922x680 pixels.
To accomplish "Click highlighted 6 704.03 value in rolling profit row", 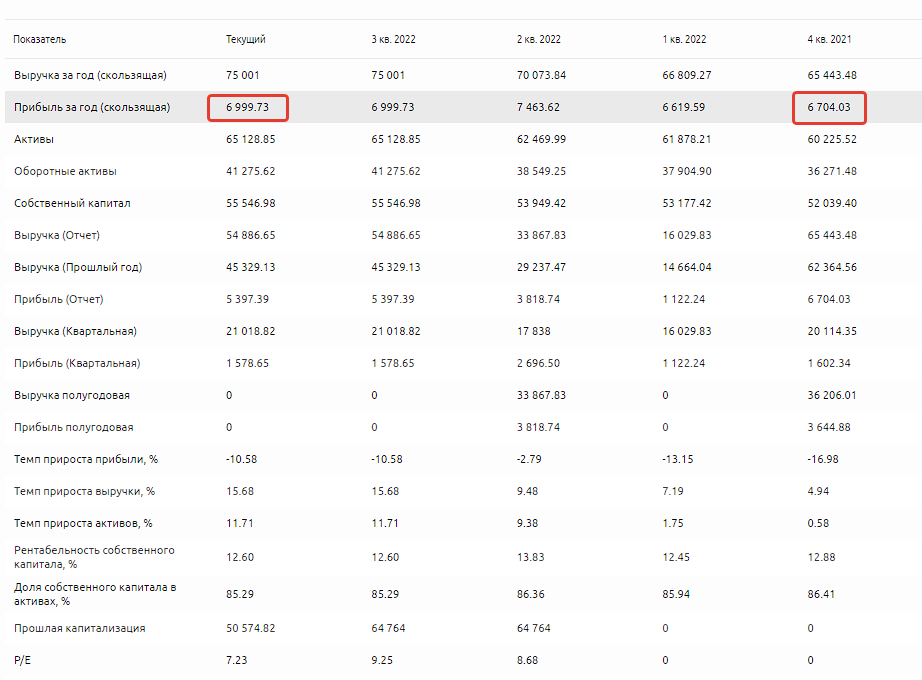I will pyautogui.click(x=829, y=107).
